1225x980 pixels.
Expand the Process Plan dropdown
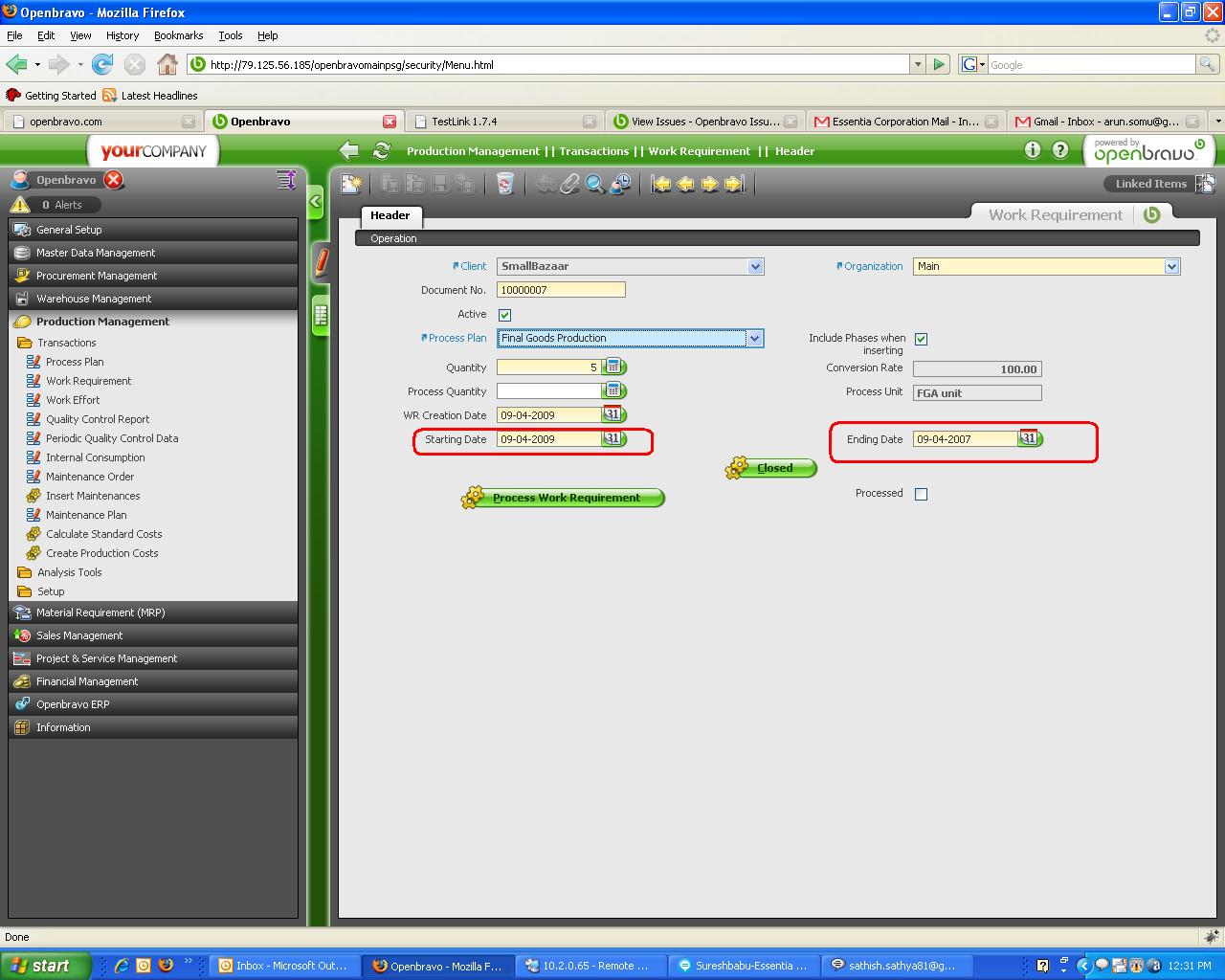(x=754, y=338)
